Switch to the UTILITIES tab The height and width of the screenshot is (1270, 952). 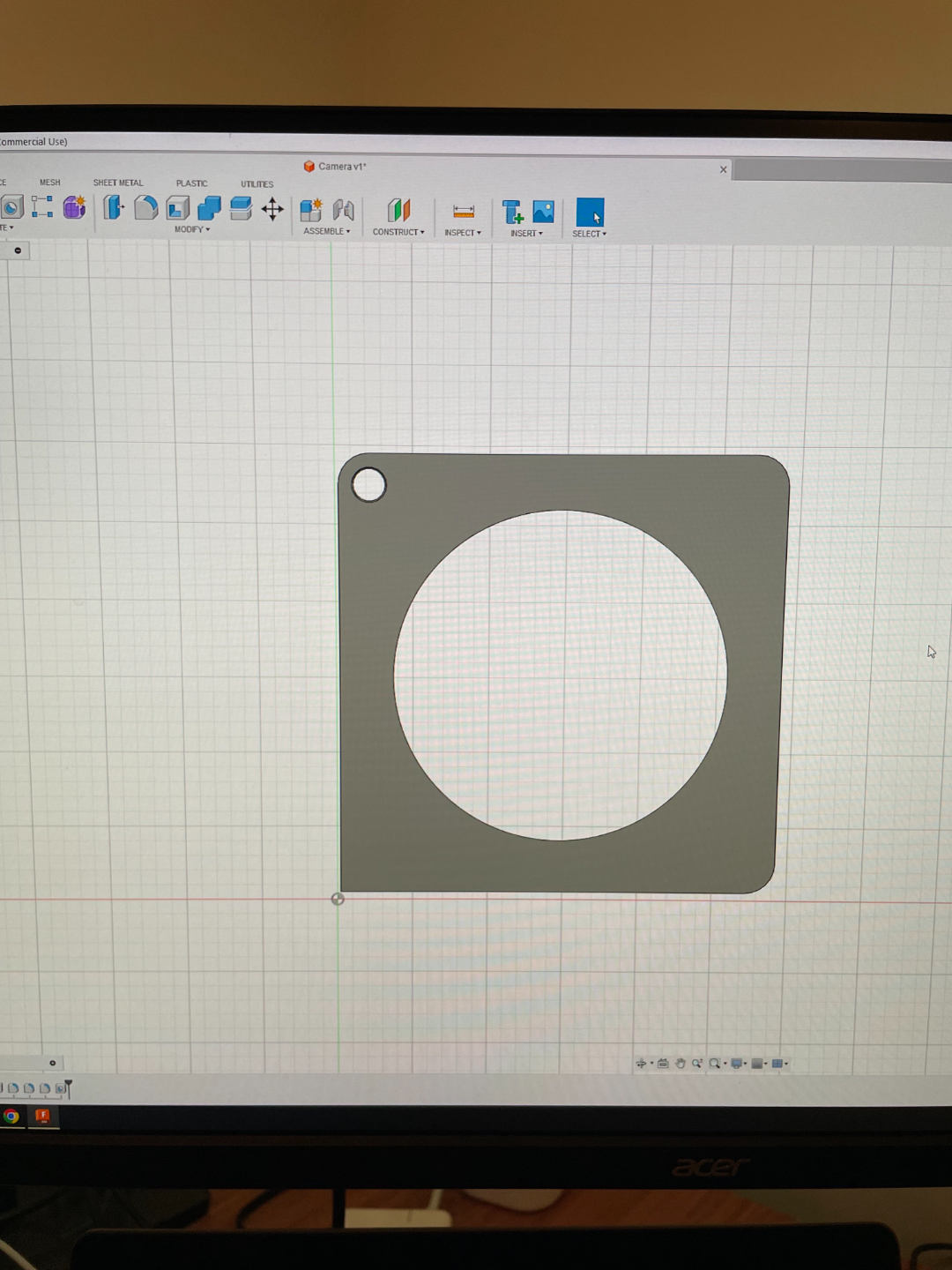point(257,184)
